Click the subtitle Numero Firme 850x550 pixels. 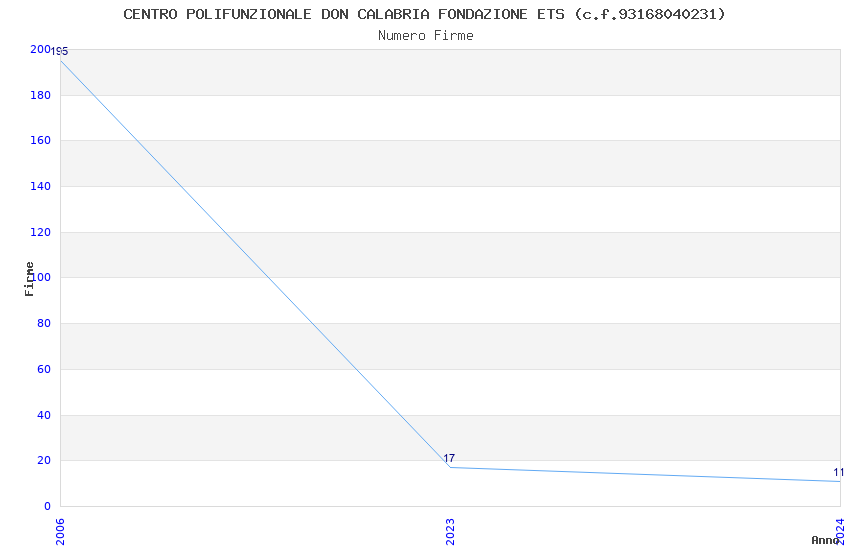(426, 36)
